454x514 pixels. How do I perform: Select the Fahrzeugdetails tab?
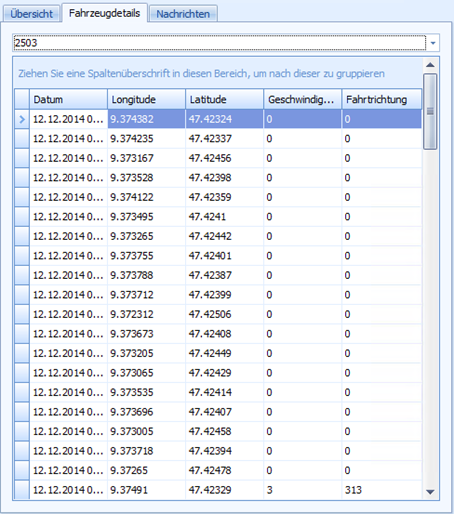[x=104, y=13]
